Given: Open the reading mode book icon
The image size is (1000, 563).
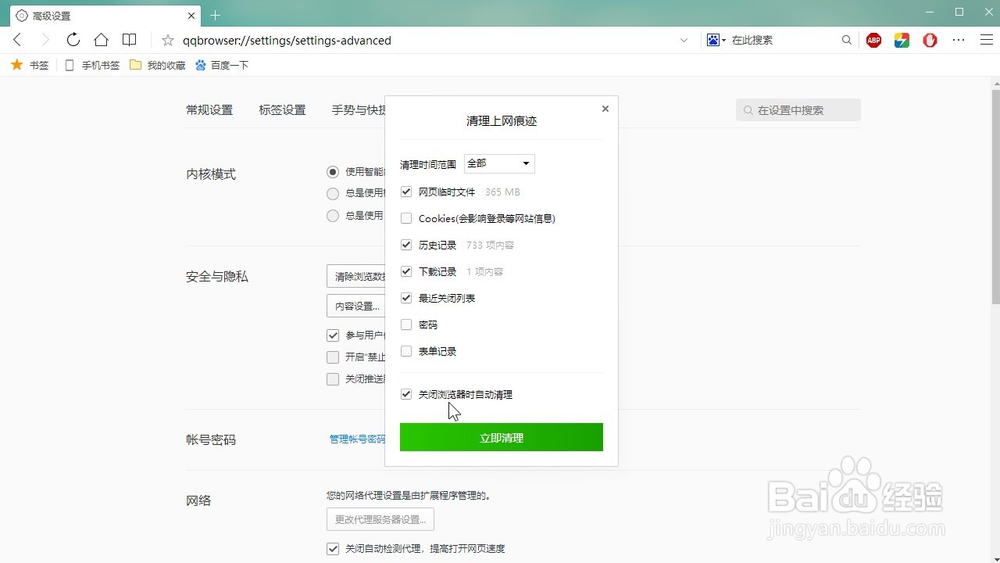Looking at the screenshot, I should click(129, 40).
